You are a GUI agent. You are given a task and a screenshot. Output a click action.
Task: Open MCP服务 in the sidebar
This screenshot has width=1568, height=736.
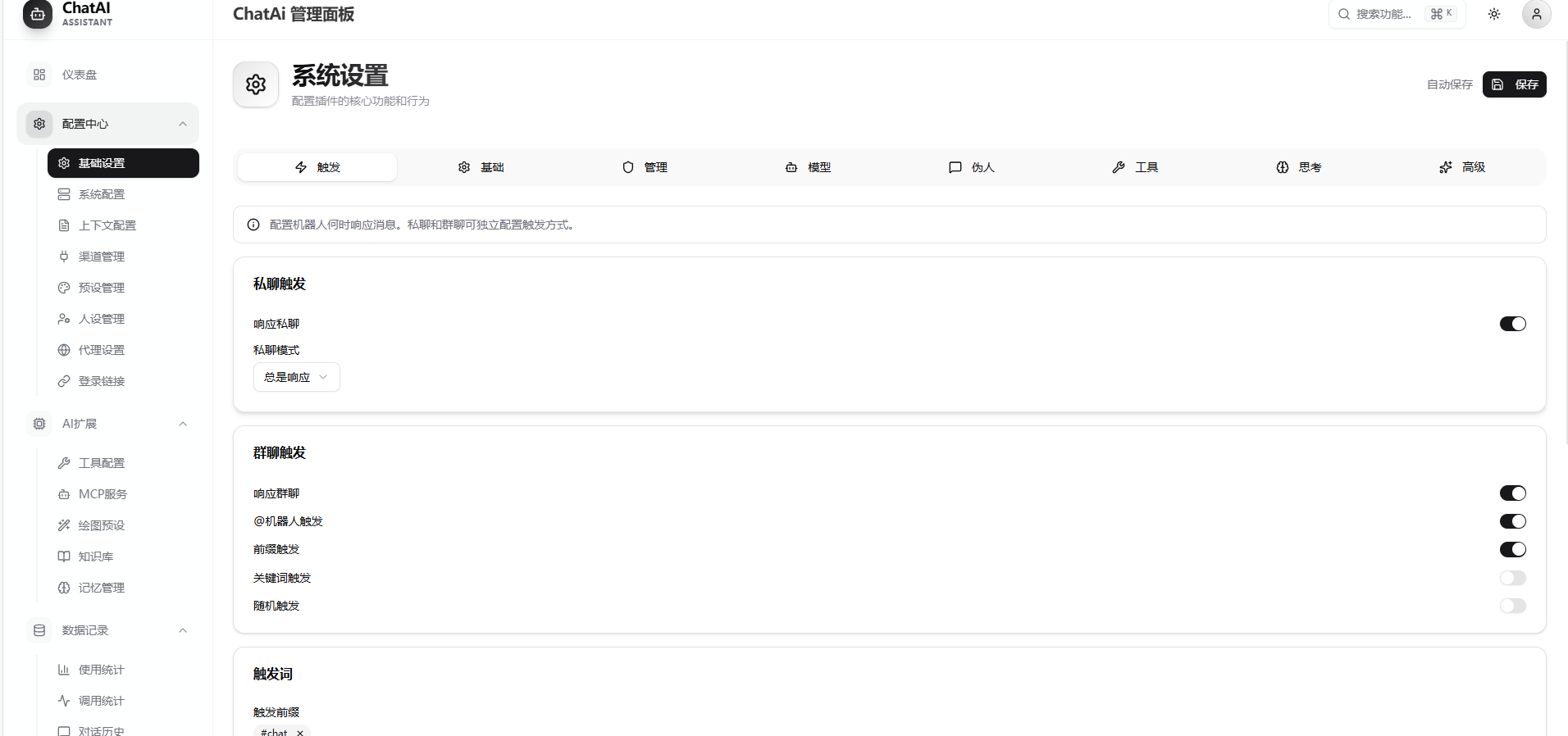click(x=103, y=494)
